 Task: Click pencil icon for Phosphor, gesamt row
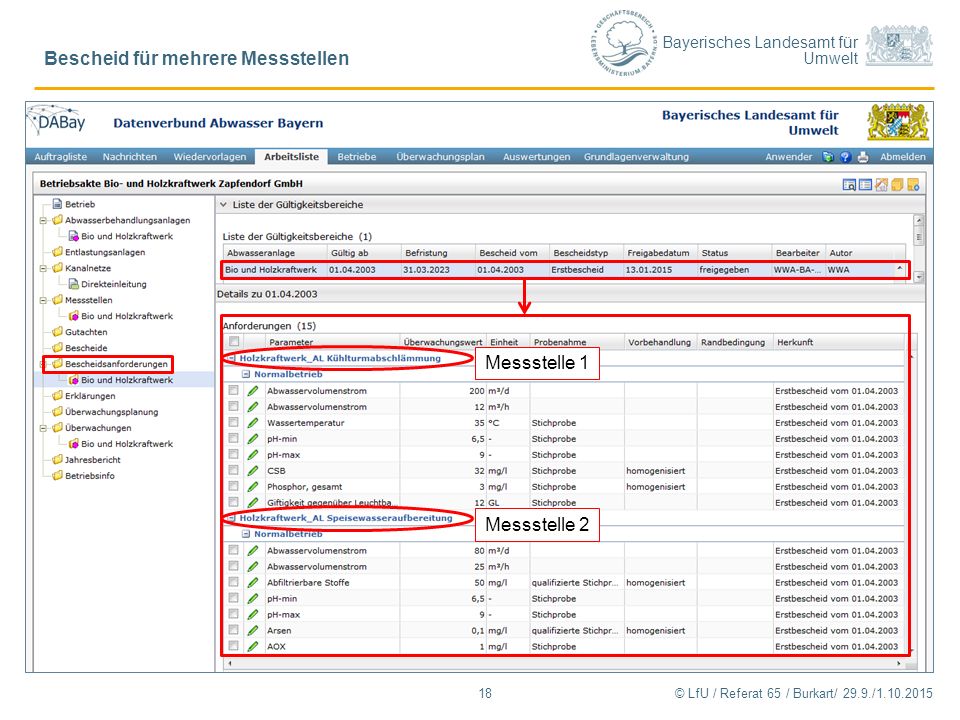[252, 487]
